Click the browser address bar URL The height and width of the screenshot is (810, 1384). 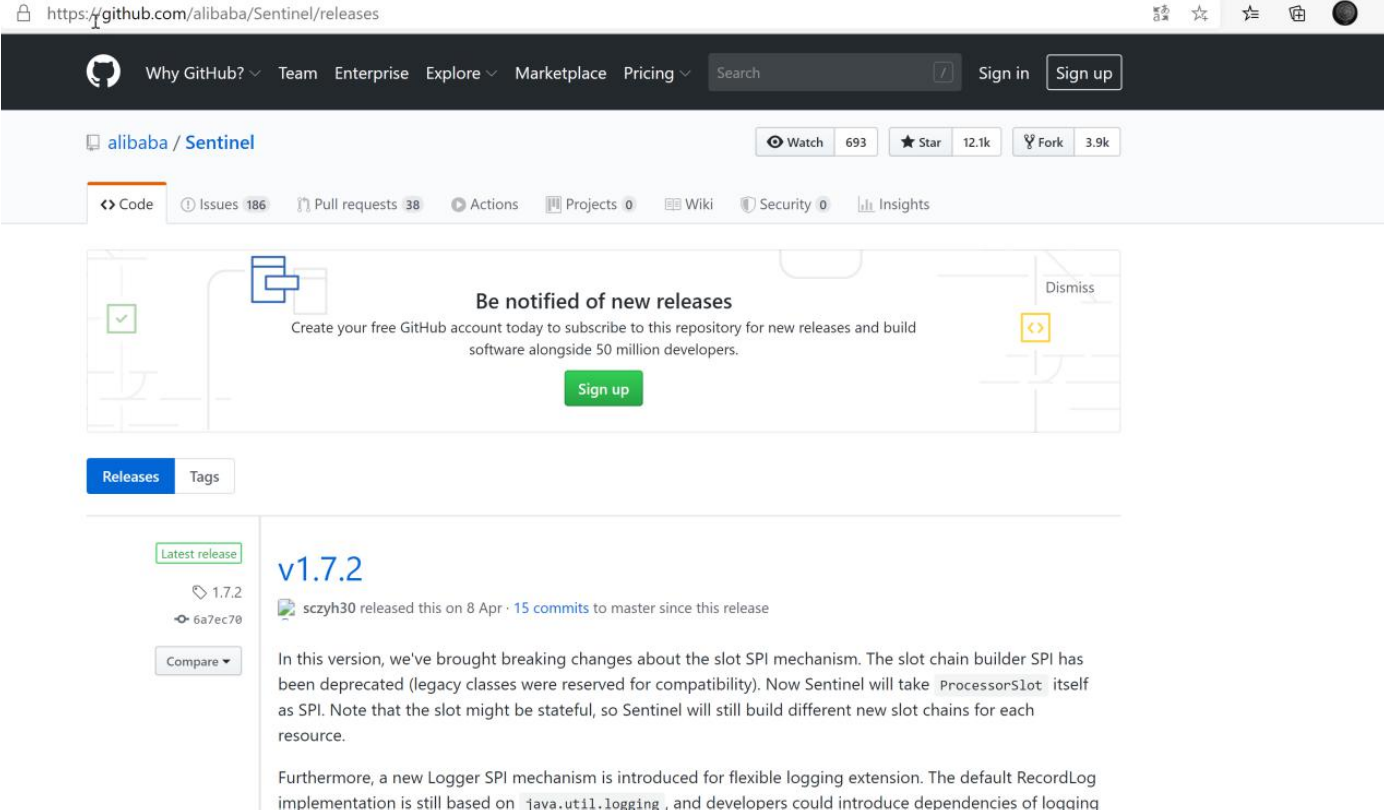212,14
